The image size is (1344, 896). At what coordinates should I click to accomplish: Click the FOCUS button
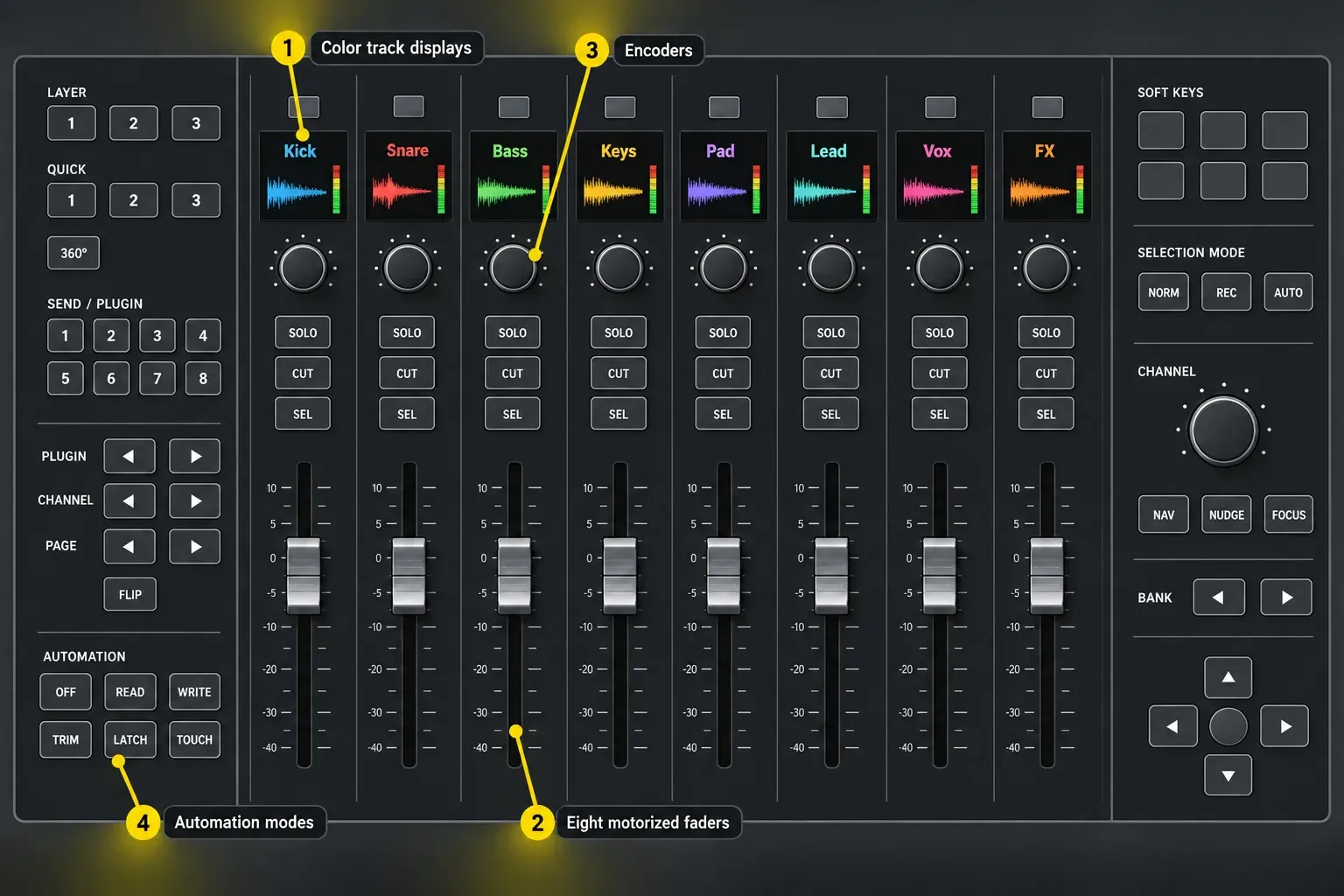click(1289, 514)
